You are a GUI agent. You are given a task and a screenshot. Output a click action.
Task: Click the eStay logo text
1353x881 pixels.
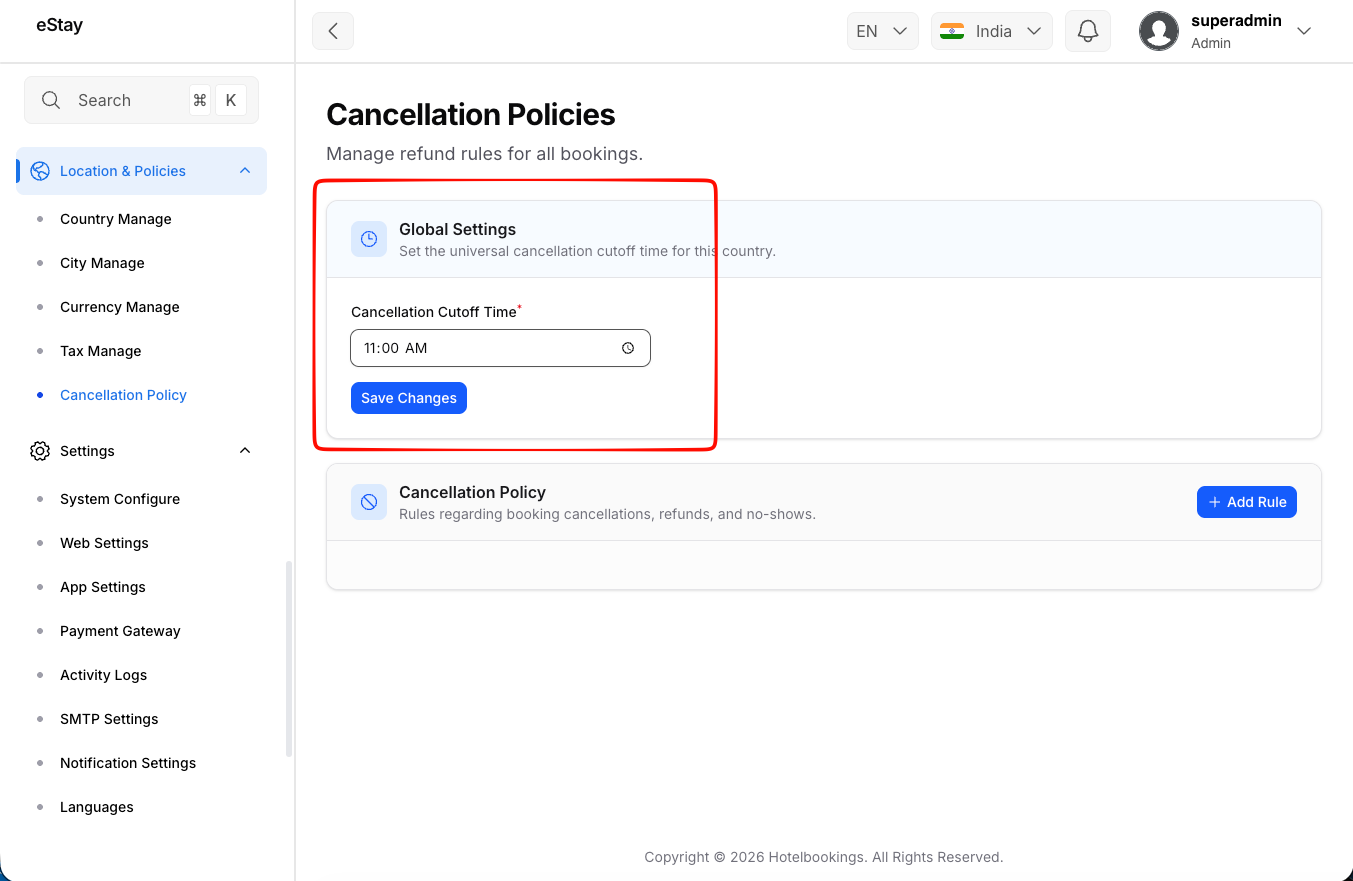click(59, 26)
